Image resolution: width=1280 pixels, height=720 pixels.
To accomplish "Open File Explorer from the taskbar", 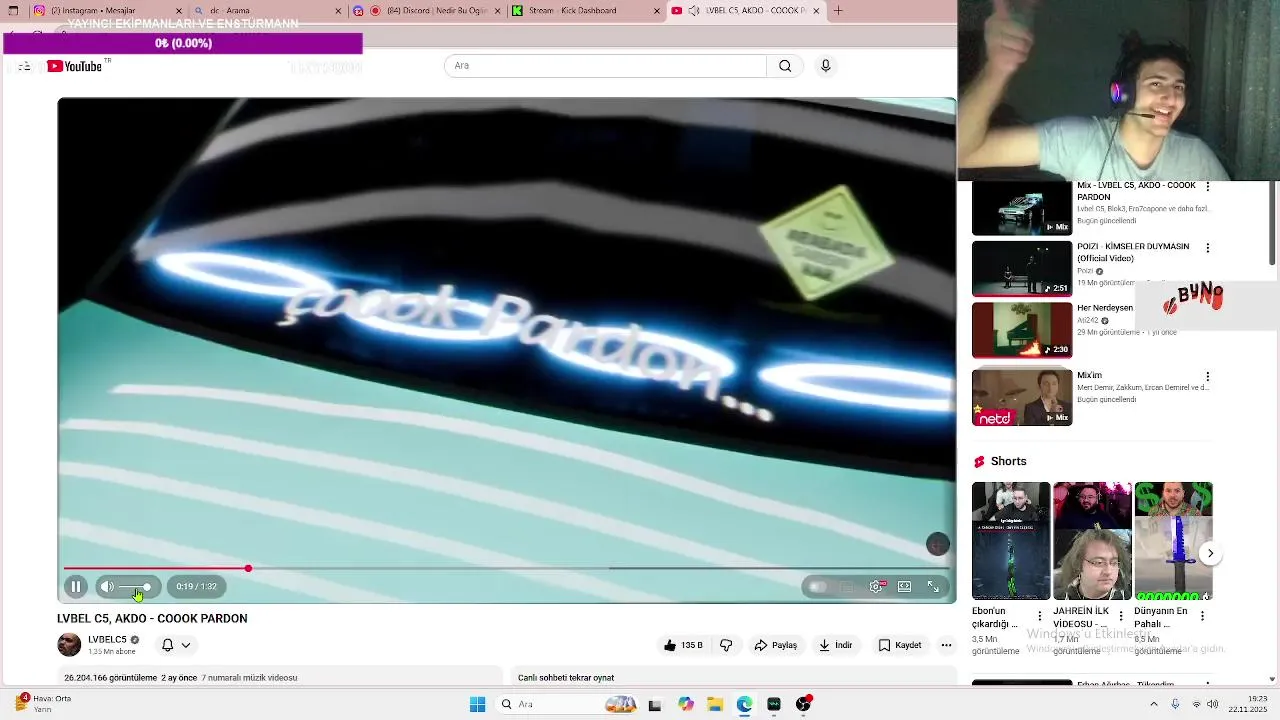I will click(x=715, y=704).
